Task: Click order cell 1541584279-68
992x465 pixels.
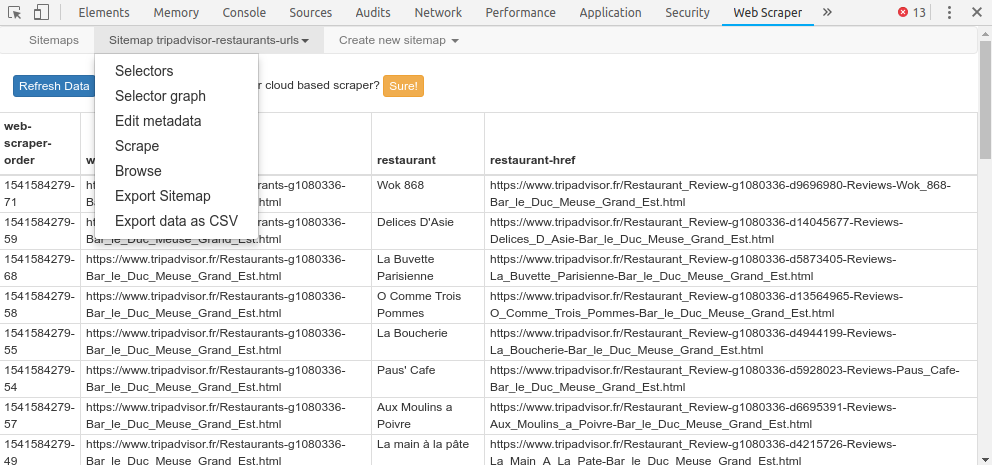Action: (40, 268)
